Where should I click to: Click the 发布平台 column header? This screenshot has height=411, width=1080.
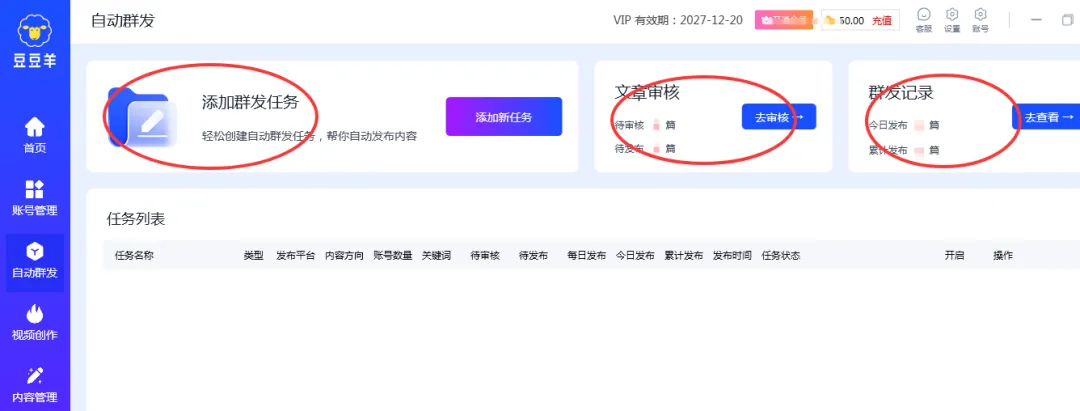point(295,255)
